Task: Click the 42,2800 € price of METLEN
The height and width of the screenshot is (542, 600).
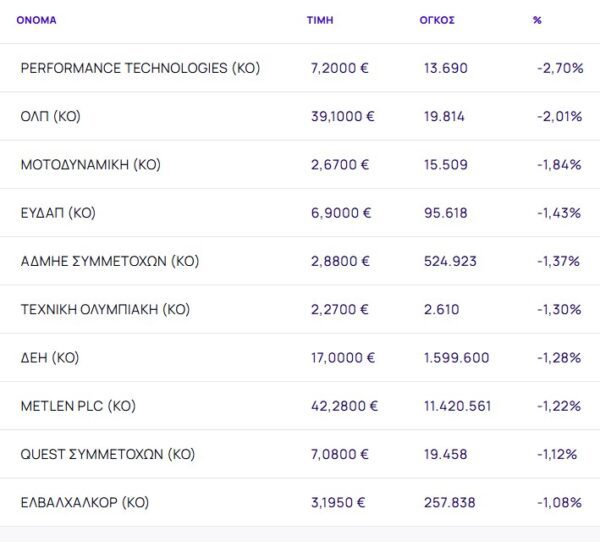Action: (345, 406)
